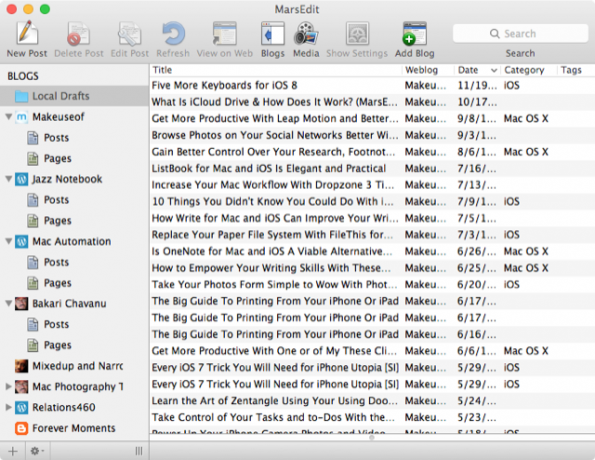Click the View on Web icon
This screenshot has width=595, height=460.
(224, 33)
